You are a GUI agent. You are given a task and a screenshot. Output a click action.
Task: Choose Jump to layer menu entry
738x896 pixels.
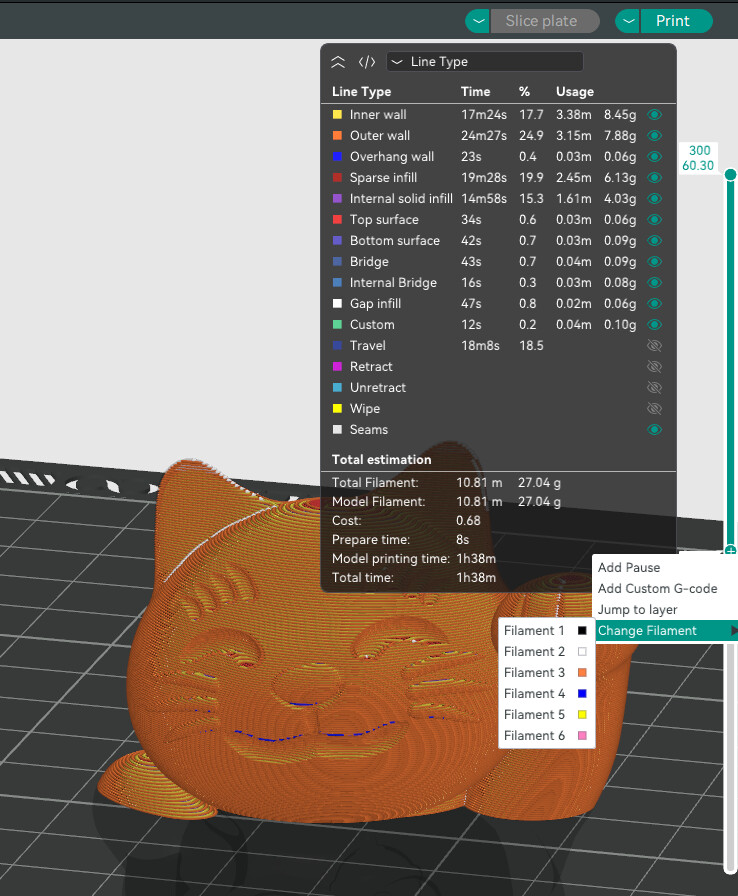pos(664,610)
